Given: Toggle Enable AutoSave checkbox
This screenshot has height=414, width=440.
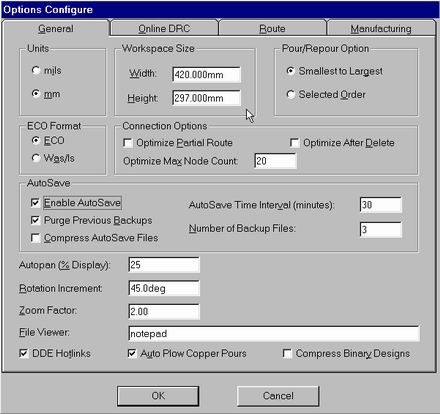Looking at the screenshot, I should pos(35,202).
